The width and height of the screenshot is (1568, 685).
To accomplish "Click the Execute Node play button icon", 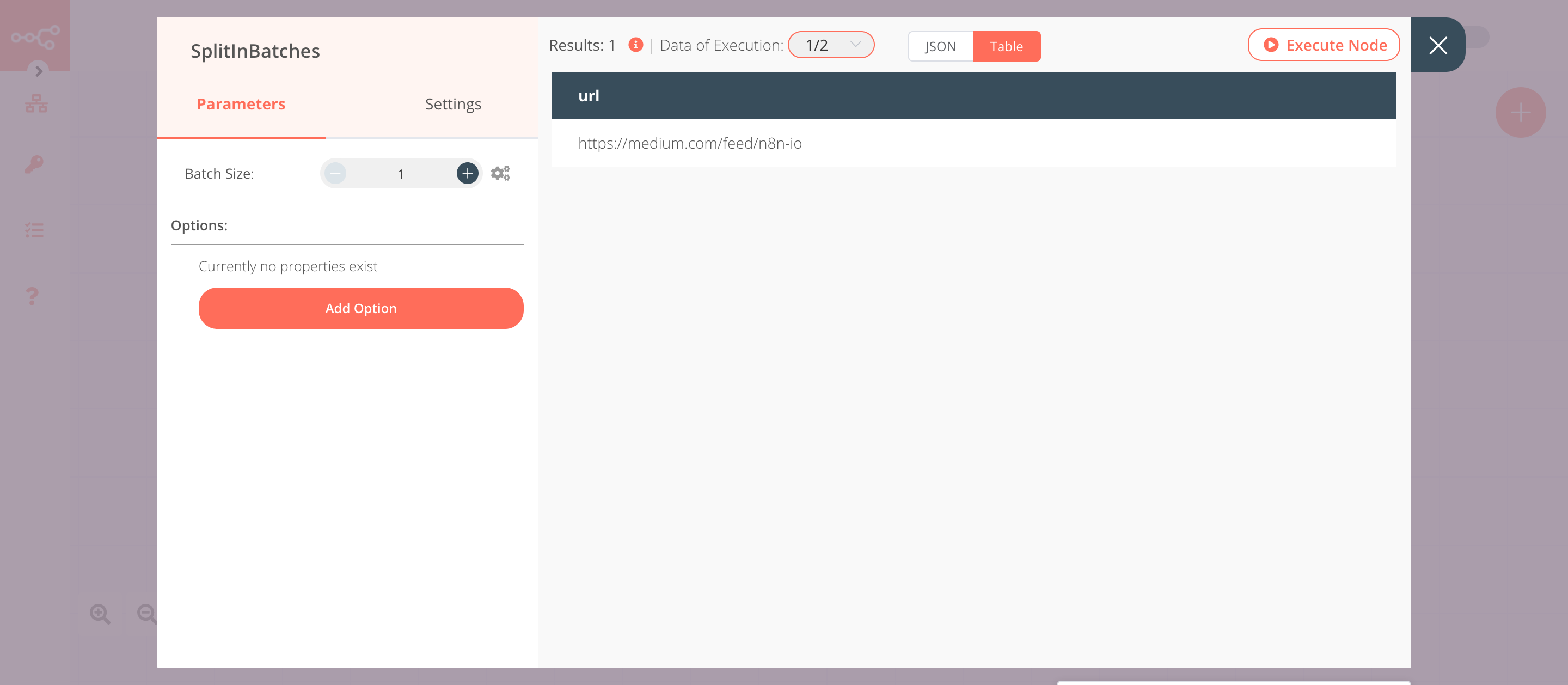I will [1273, 45].
